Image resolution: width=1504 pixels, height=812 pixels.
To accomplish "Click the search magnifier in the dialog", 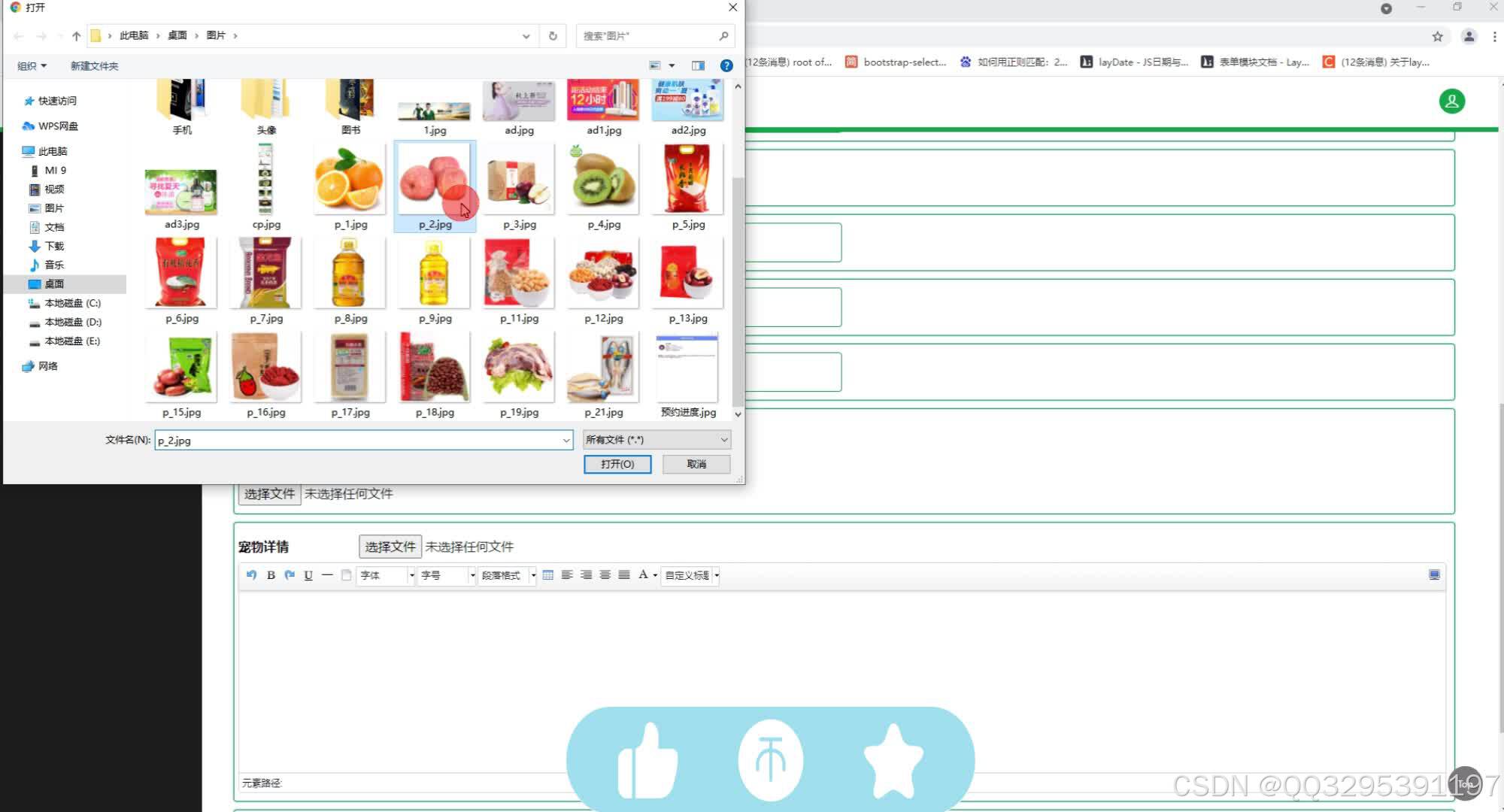I will click(x=723, y=35).
